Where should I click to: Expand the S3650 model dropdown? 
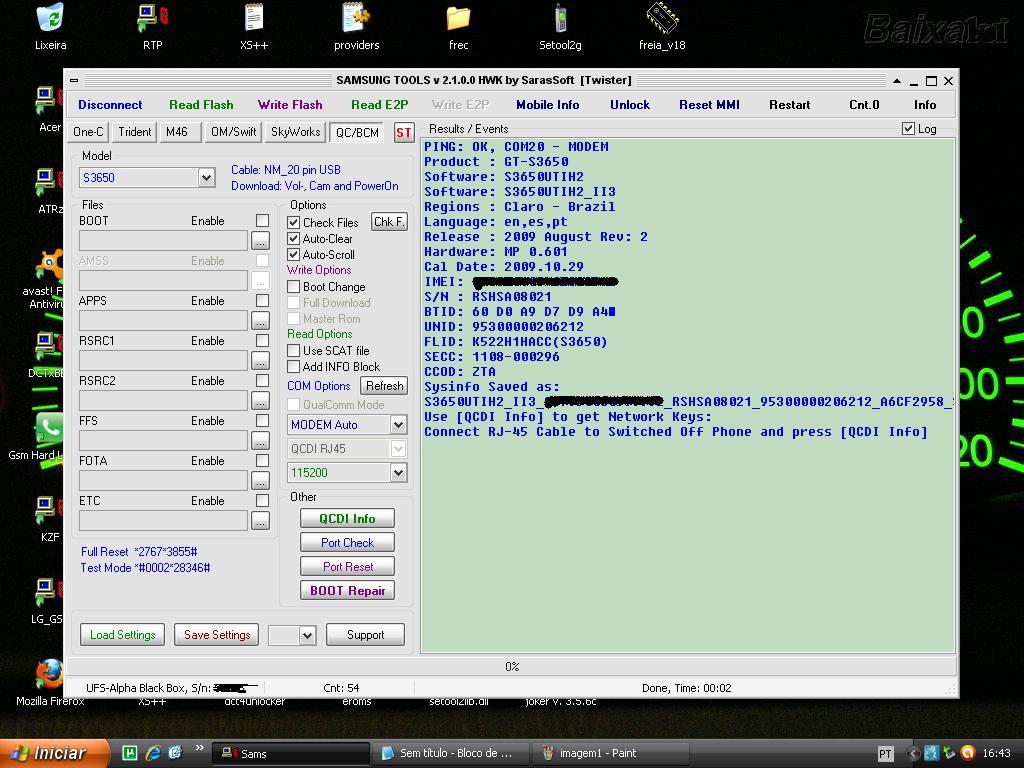coord(206,178)
